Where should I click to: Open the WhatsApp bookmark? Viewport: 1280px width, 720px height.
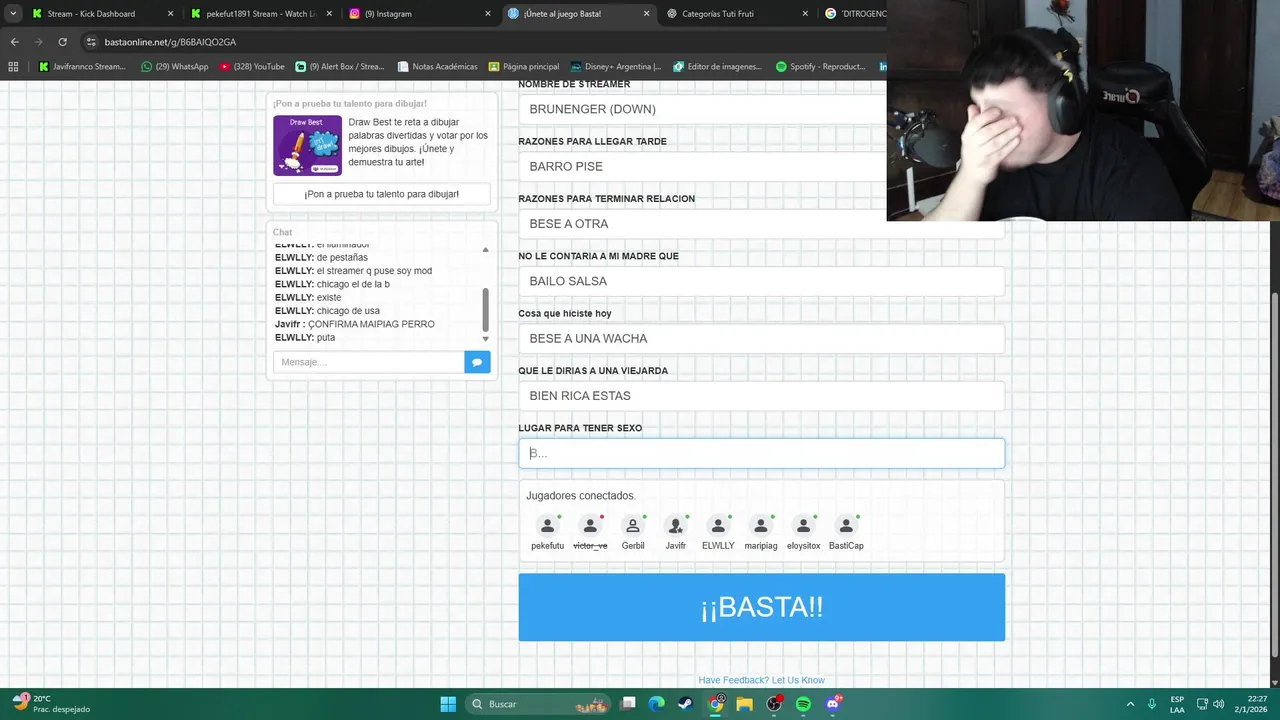[175, 67]
